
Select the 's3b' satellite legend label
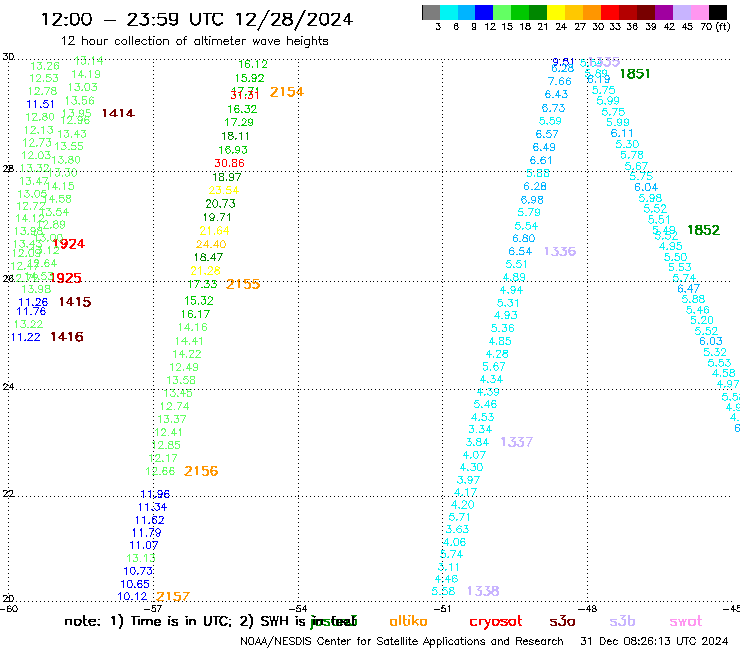(x=622, y=621)
